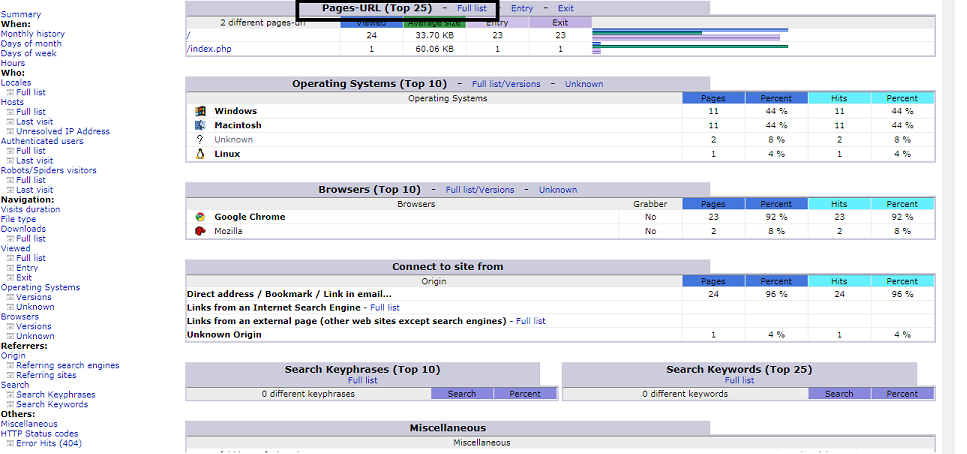Click the bar graph for the root page row
This screenshot has height=454, width=967.
(690, 35)
